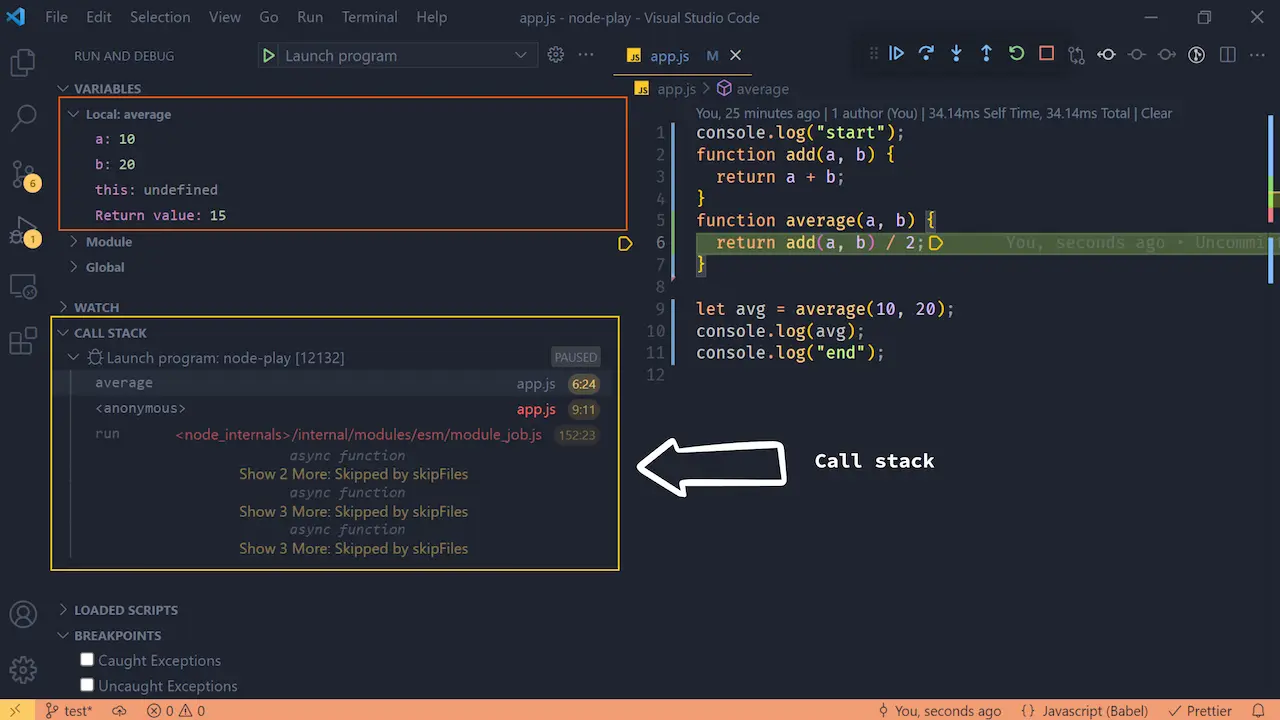Click the average breadcrumb symbol
Image resolution: width=1280 pixels, height=720 pixels.
click(x=752, y=89)
